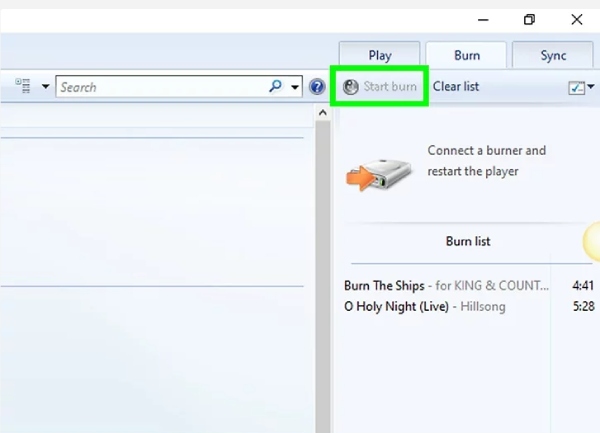Expand the Burn options dropdown arrow

[x=591, y=87]
